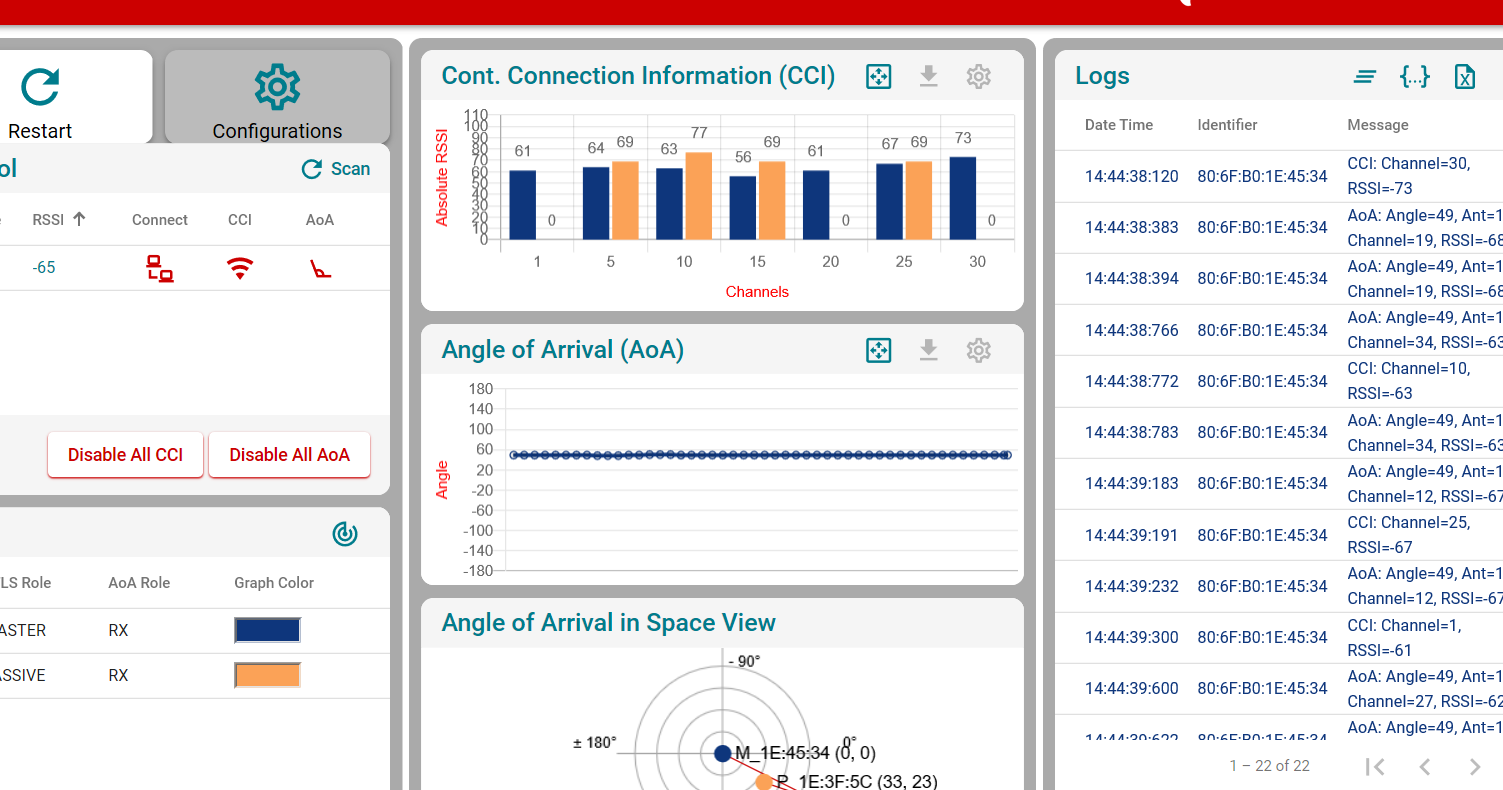Select log entry timestamped 14:44:38:772

click(x=1132, y=381)
